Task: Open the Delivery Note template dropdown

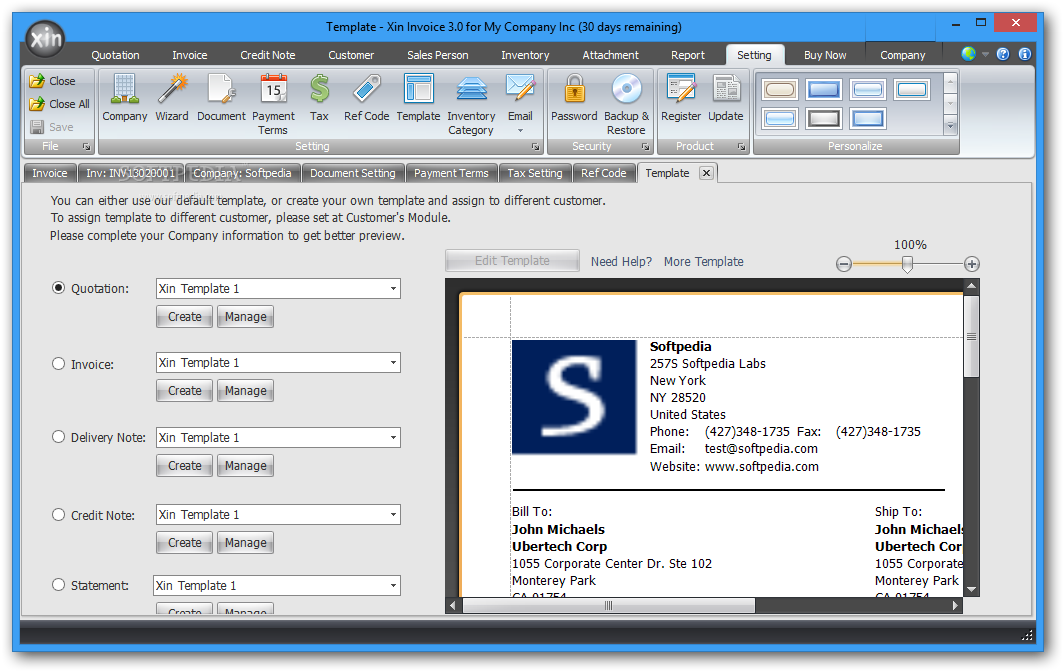Action: (393, 438)
